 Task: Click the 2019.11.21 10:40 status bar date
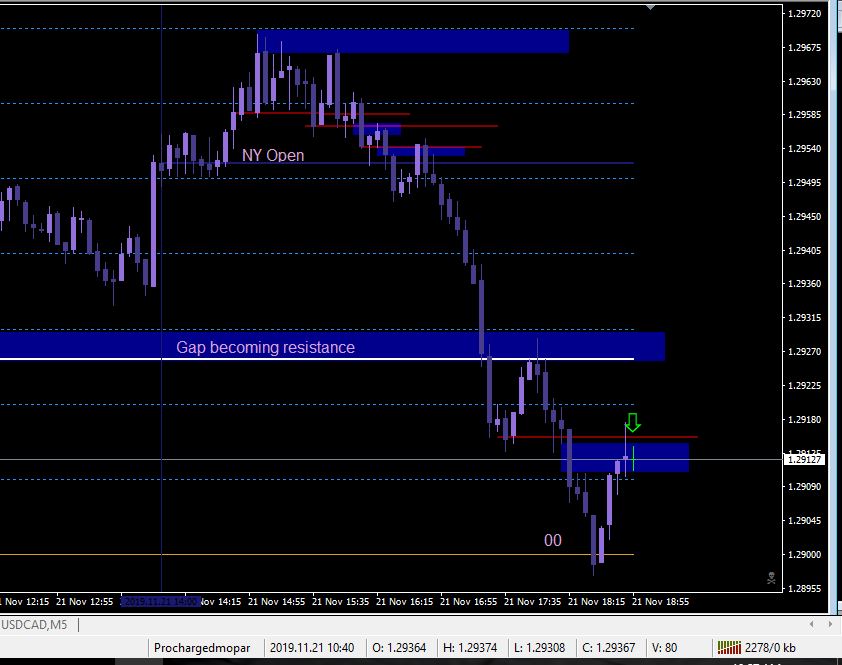(312, 648)
